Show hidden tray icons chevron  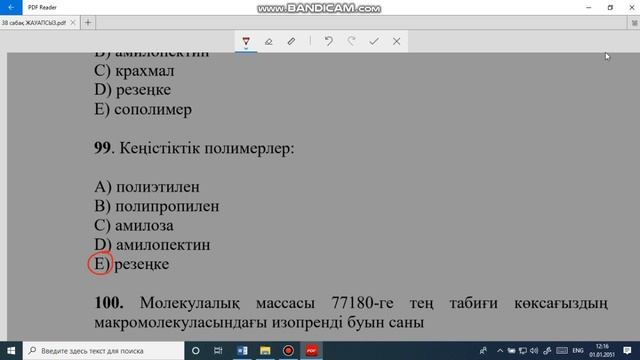tap(500, 351)
